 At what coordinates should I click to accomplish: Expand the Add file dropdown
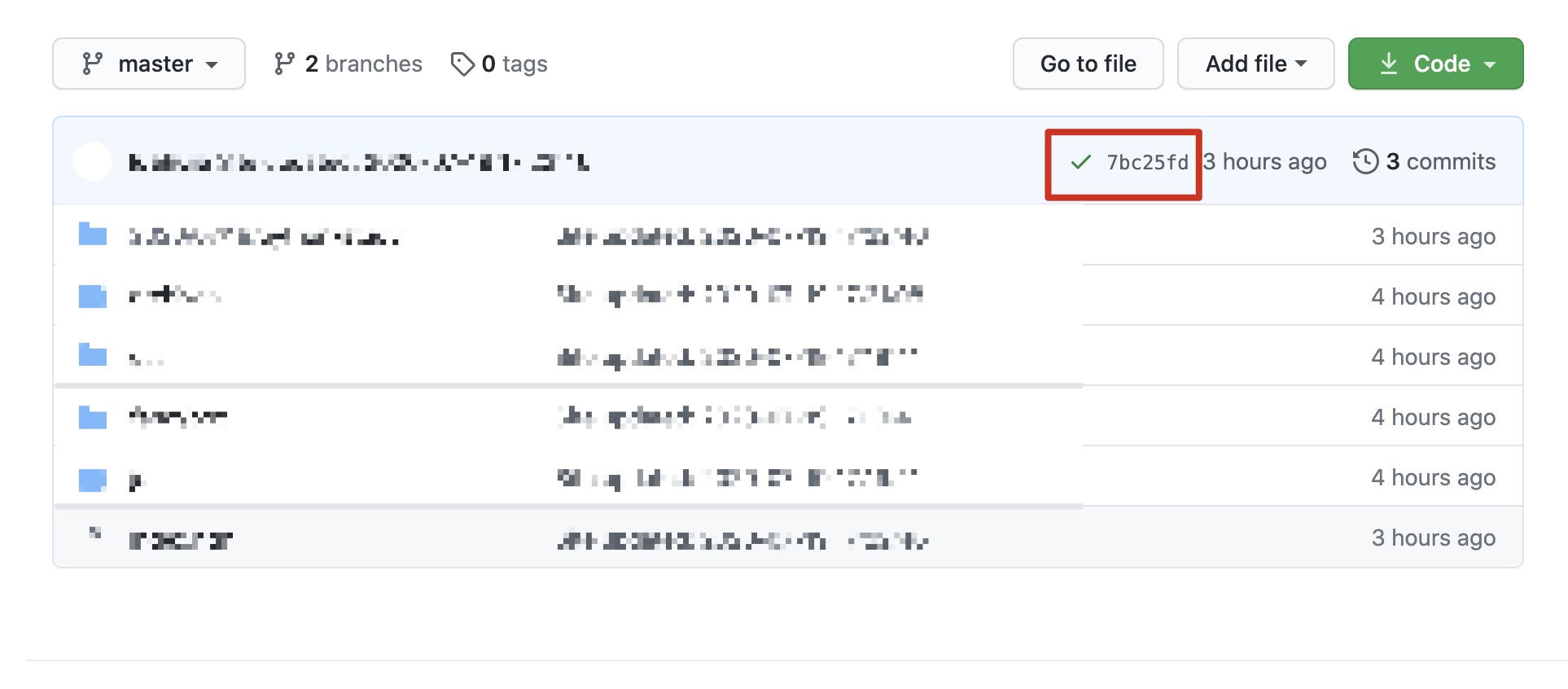point(1255,64)
